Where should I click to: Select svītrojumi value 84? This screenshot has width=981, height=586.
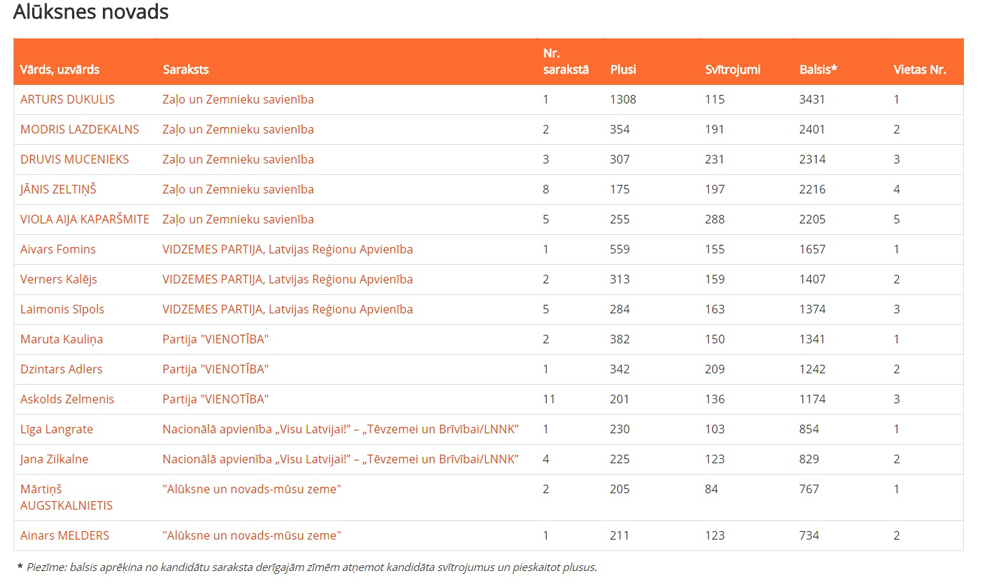coord(711,490)
